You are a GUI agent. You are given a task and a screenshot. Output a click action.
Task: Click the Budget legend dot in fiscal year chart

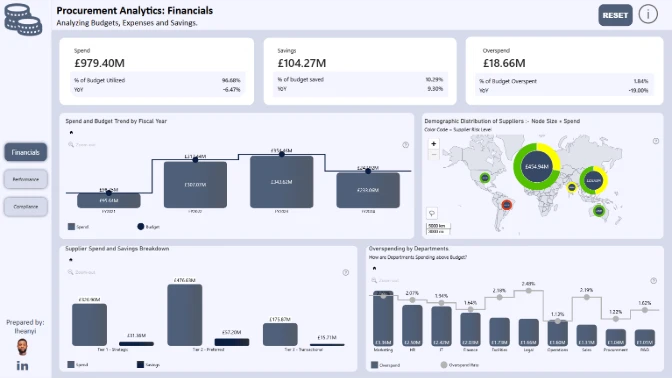click(141, 226)
